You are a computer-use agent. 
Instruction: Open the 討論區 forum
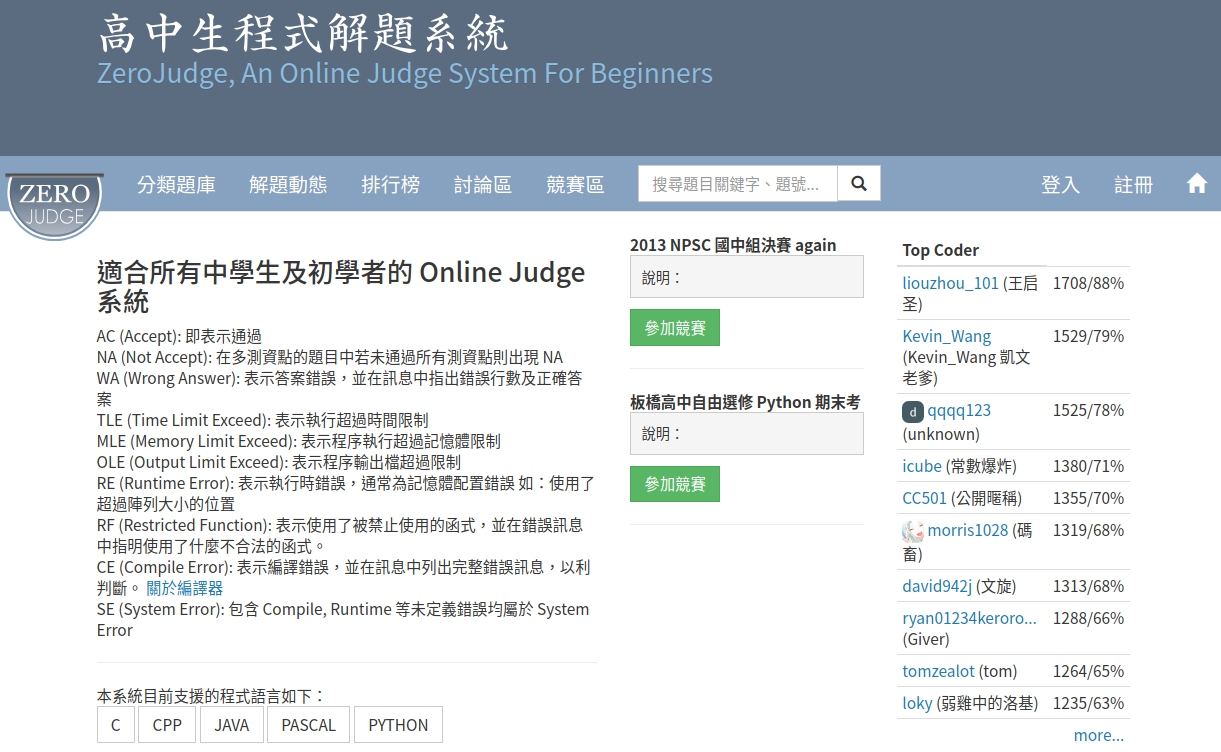(x=482, y=185)
